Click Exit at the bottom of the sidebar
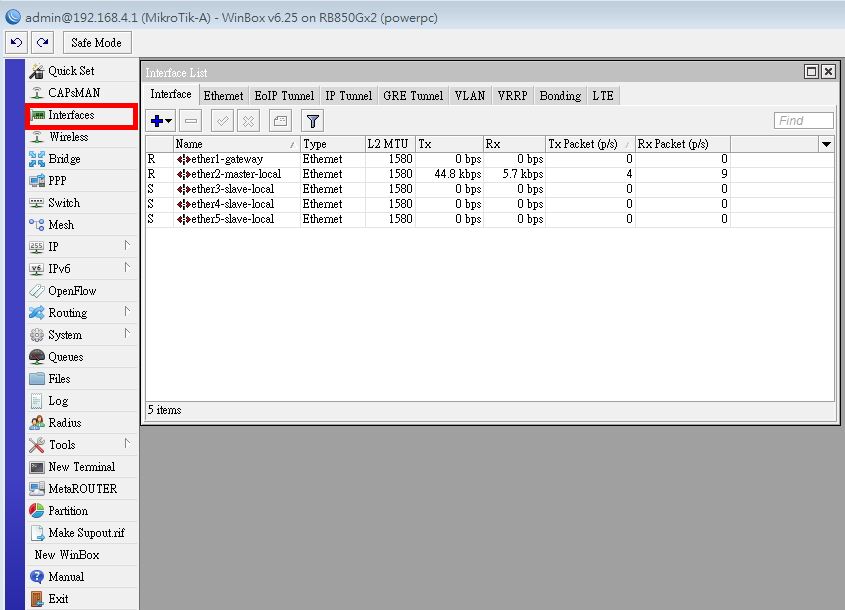Viewport: 845px width, 610px height. pos(58,598)
